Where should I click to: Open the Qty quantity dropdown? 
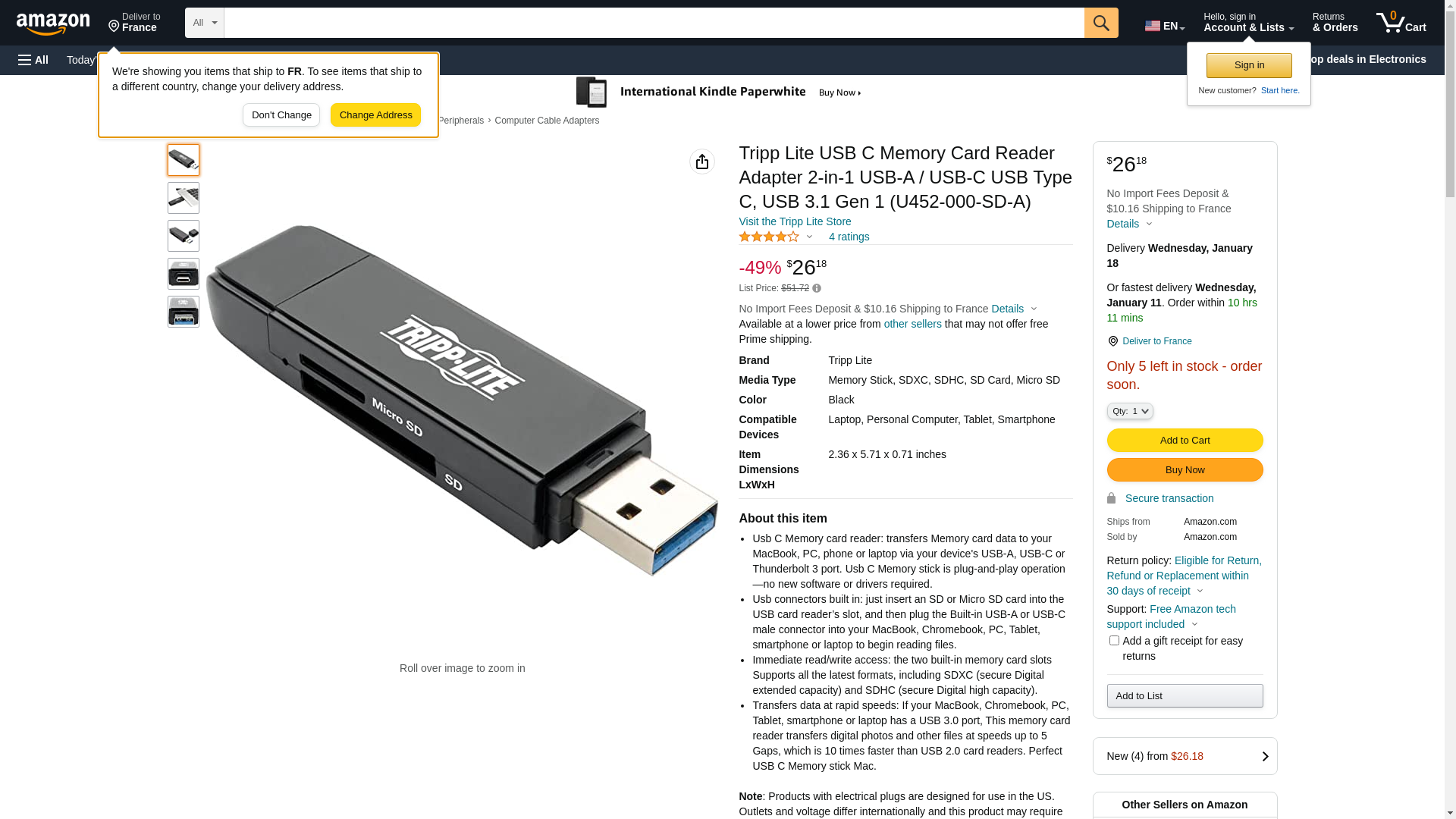1130,411
